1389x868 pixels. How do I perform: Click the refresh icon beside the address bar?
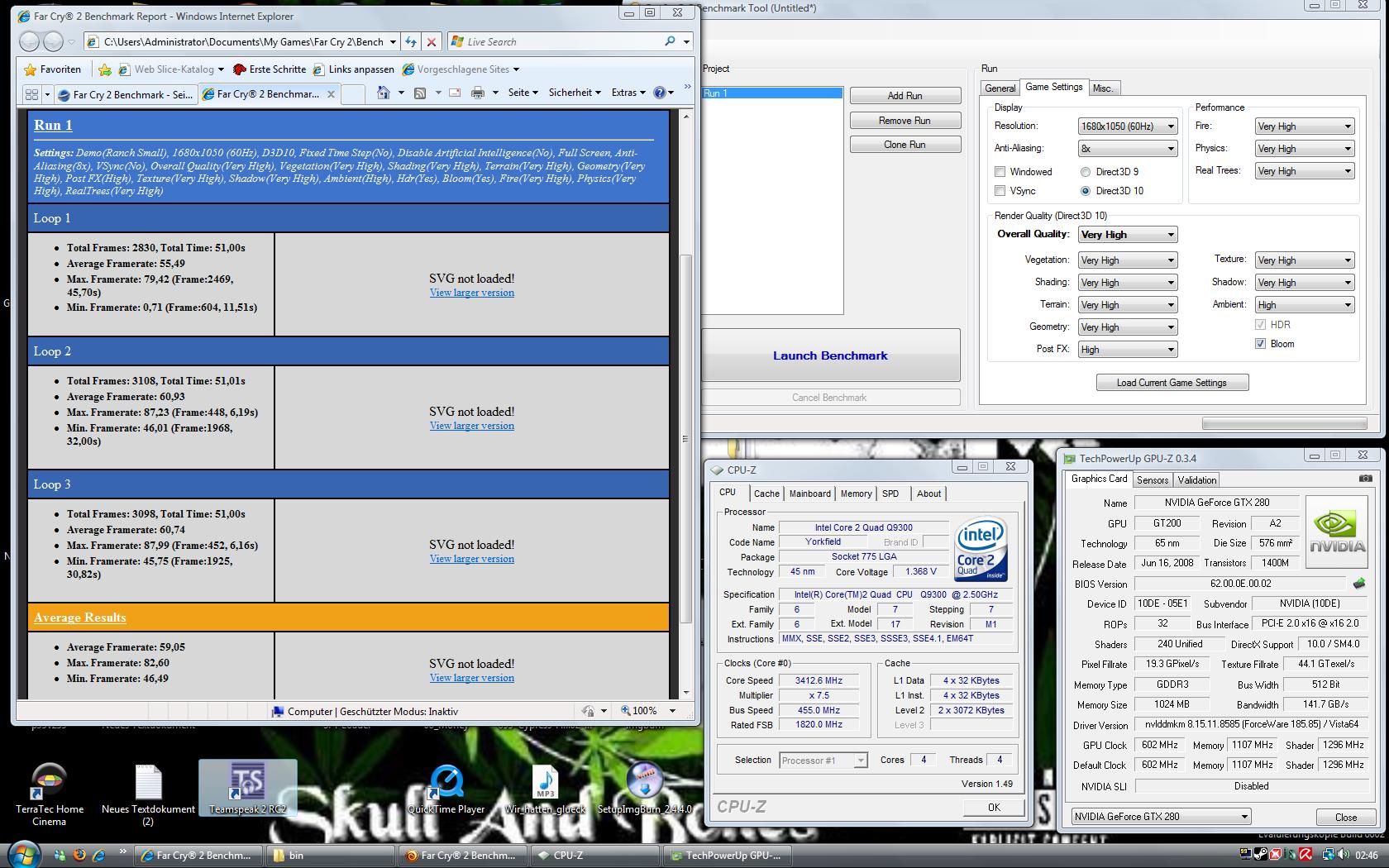coord(412,41)
